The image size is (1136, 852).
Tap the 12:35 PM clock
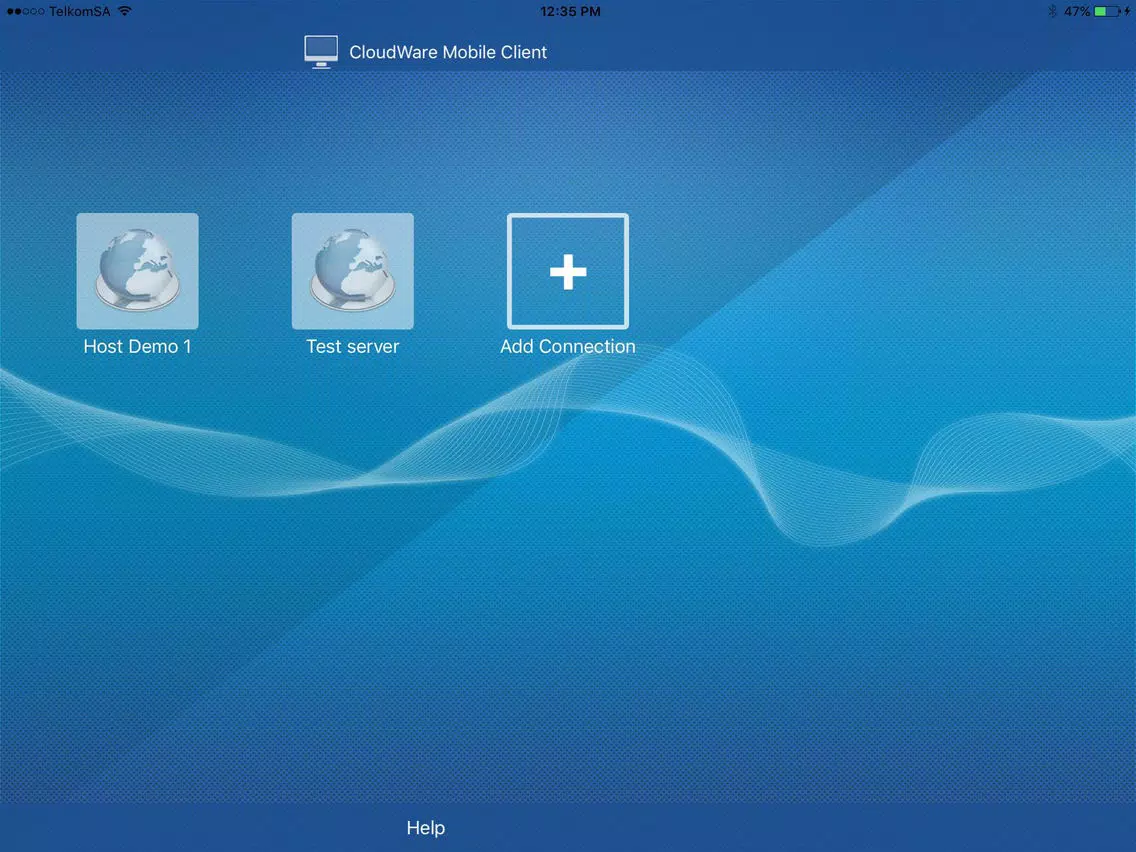(570, 12)
